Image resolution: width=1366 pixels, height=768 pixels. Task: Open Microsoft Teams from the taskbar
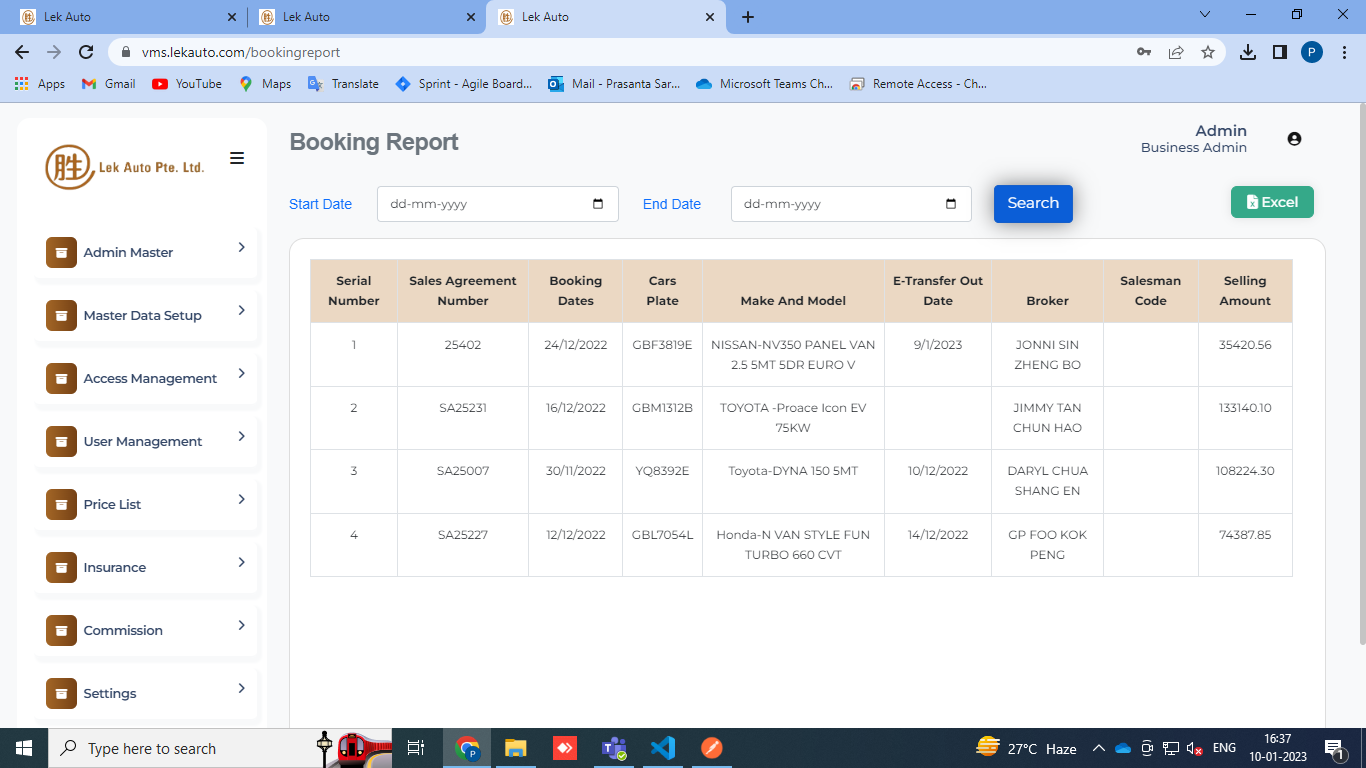pyautogui.click(x=613, y=748)
